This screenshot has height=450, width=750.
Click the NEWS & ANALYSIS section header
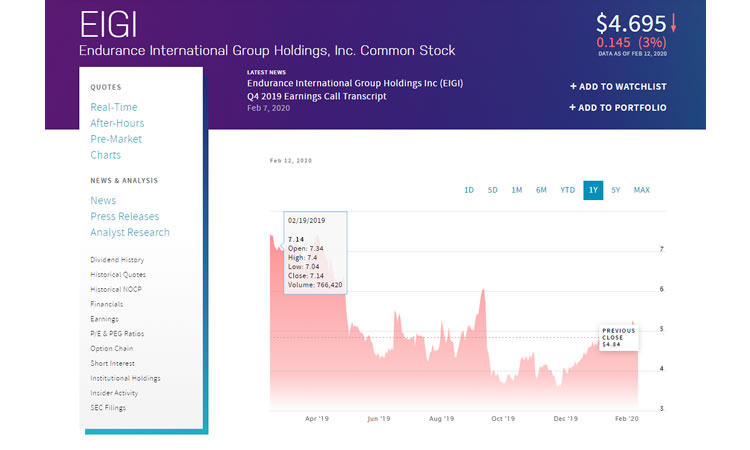point(124,180)
